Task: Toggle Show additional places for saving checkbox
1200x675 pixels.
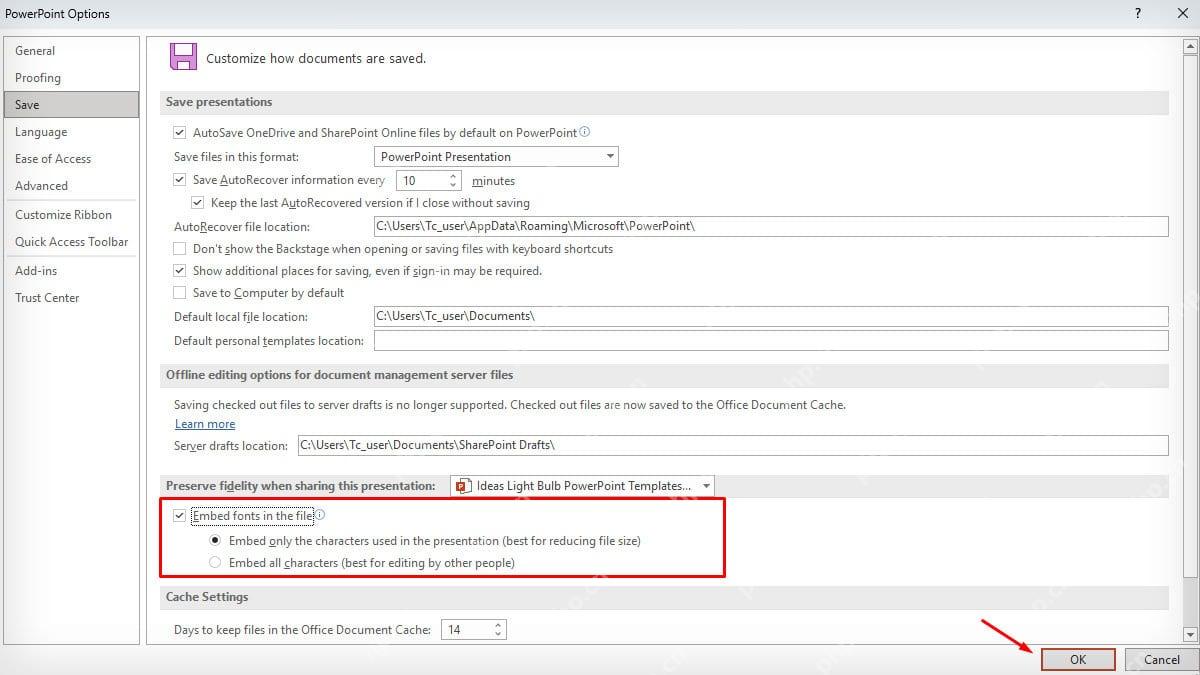Action: [180, 271]
